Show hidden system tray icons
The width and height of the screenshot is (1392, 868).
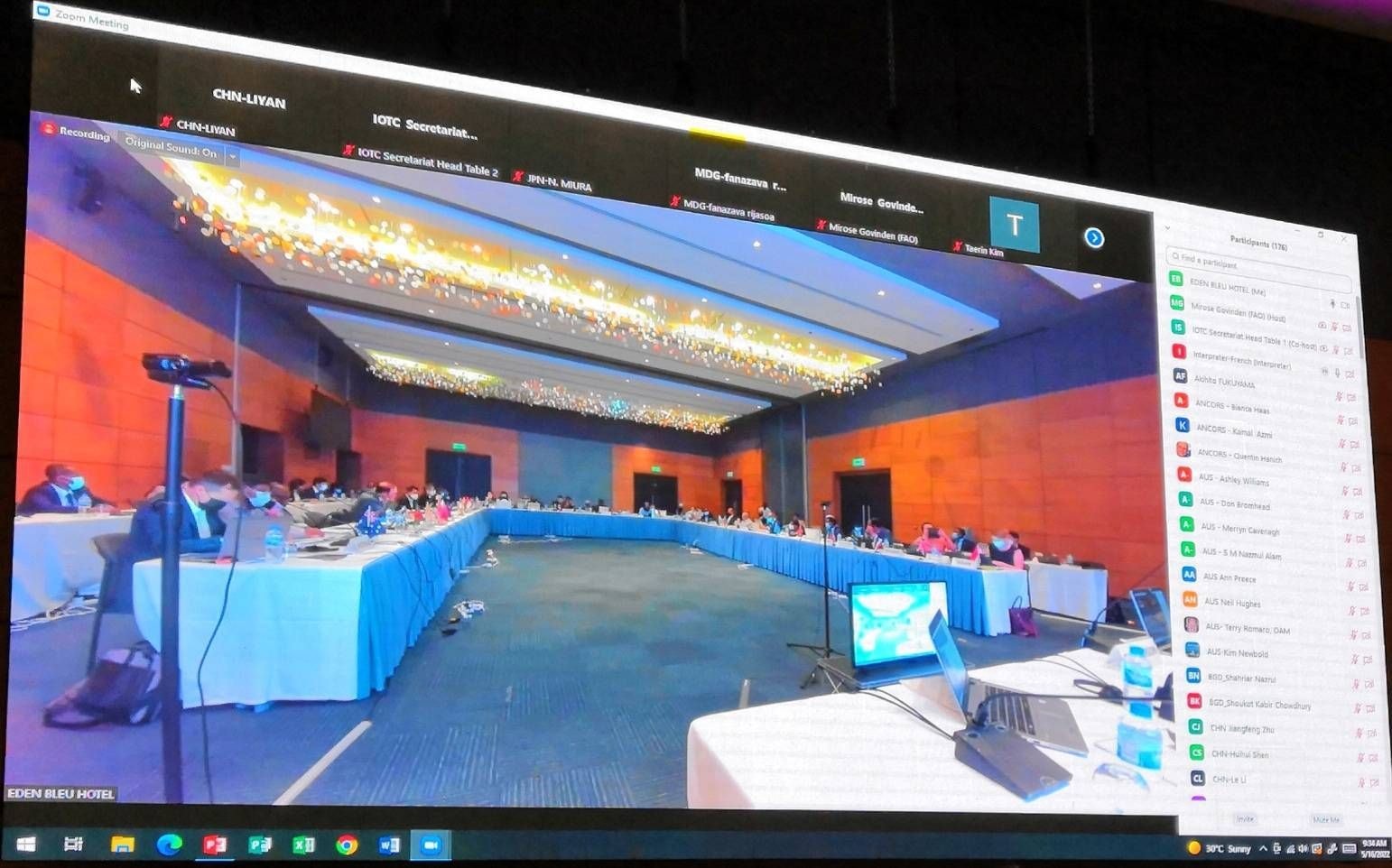coord(1263,848)
